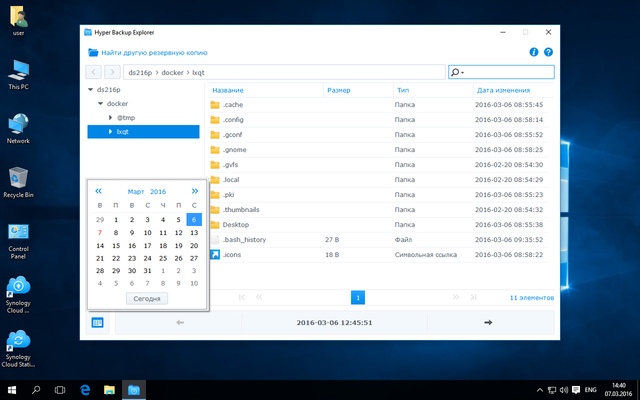Select March 17 in the calendar

(x=147, y=244)
